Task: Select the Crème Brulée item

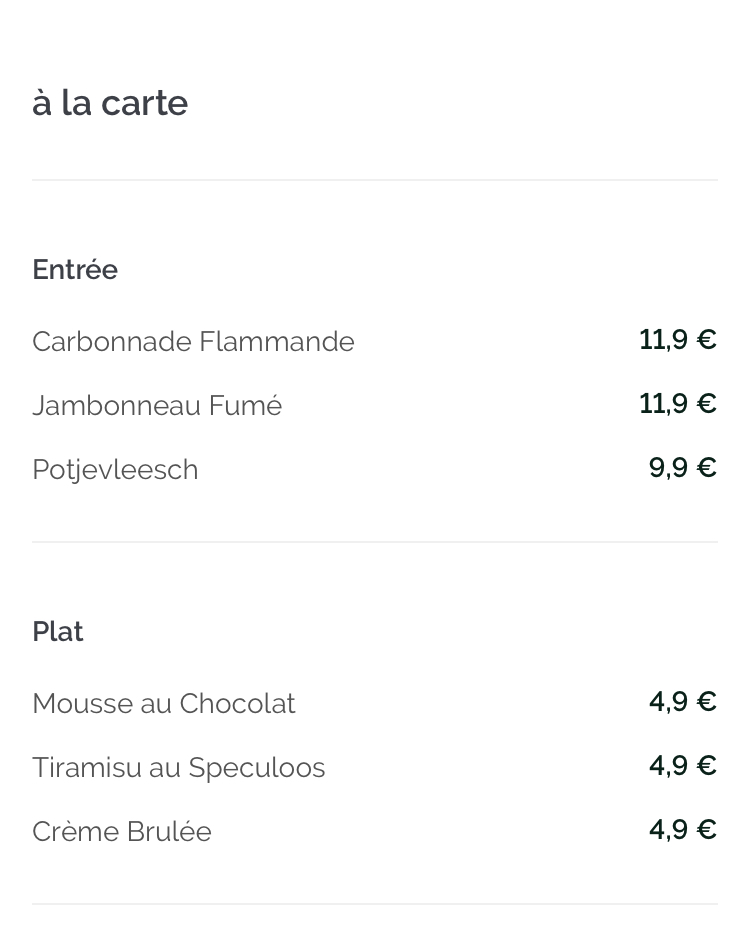Action: (122, 832)
